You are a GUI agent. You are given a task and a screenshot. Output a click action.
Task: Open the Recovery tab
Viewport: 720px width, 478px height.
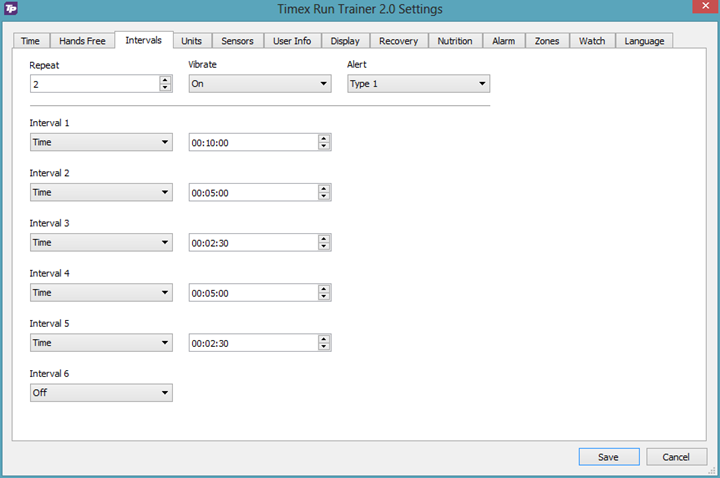399,41
